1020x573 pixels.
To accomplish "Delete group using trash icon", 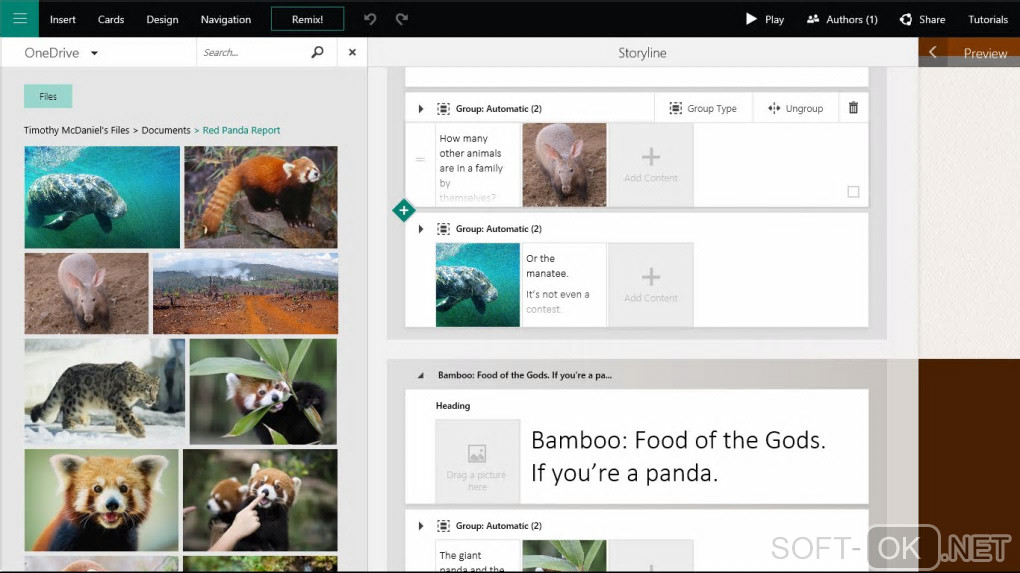I will pyautogui.click(x=853, y=108).
